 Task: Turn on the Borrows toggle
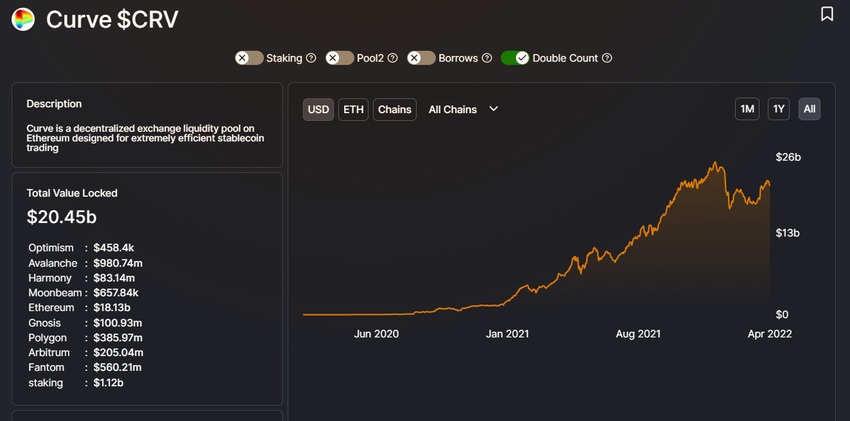click(x=422, y=58)
